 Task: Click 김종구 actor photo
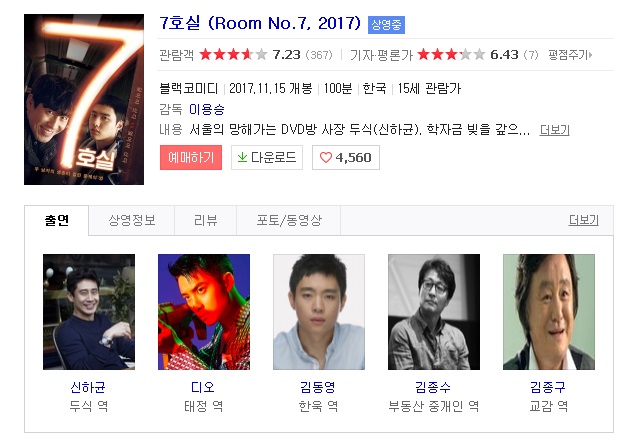(x=549, y=312)
